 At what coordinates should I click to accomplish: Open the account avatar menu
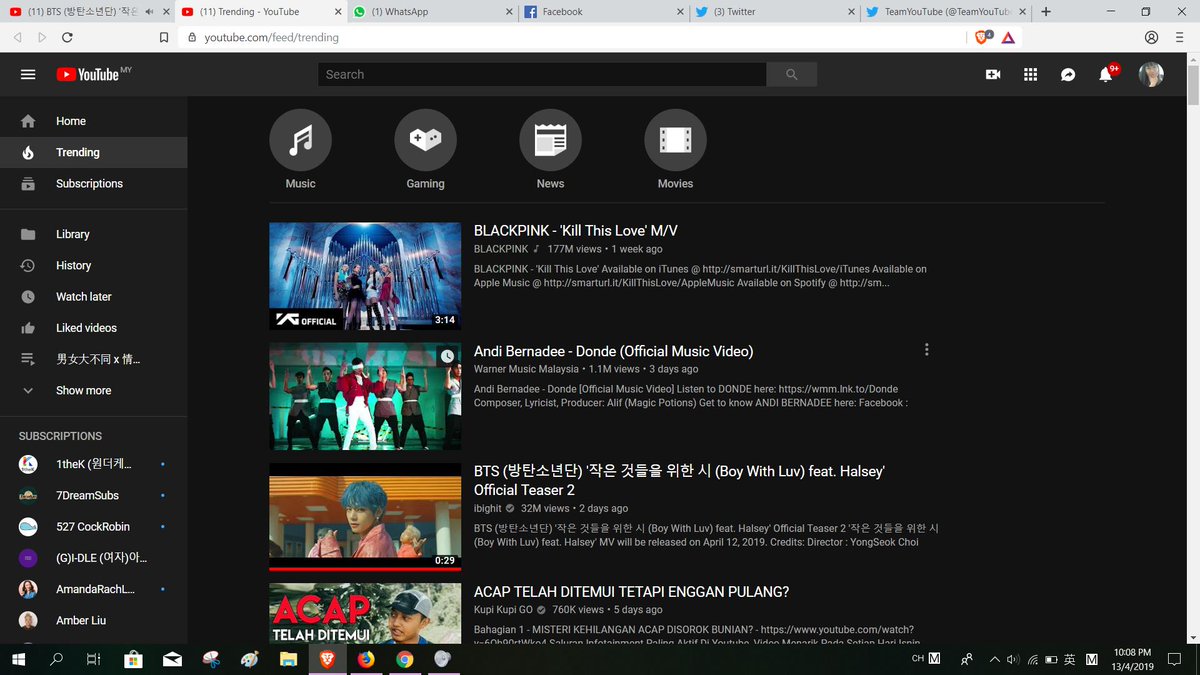(1151, 74)
